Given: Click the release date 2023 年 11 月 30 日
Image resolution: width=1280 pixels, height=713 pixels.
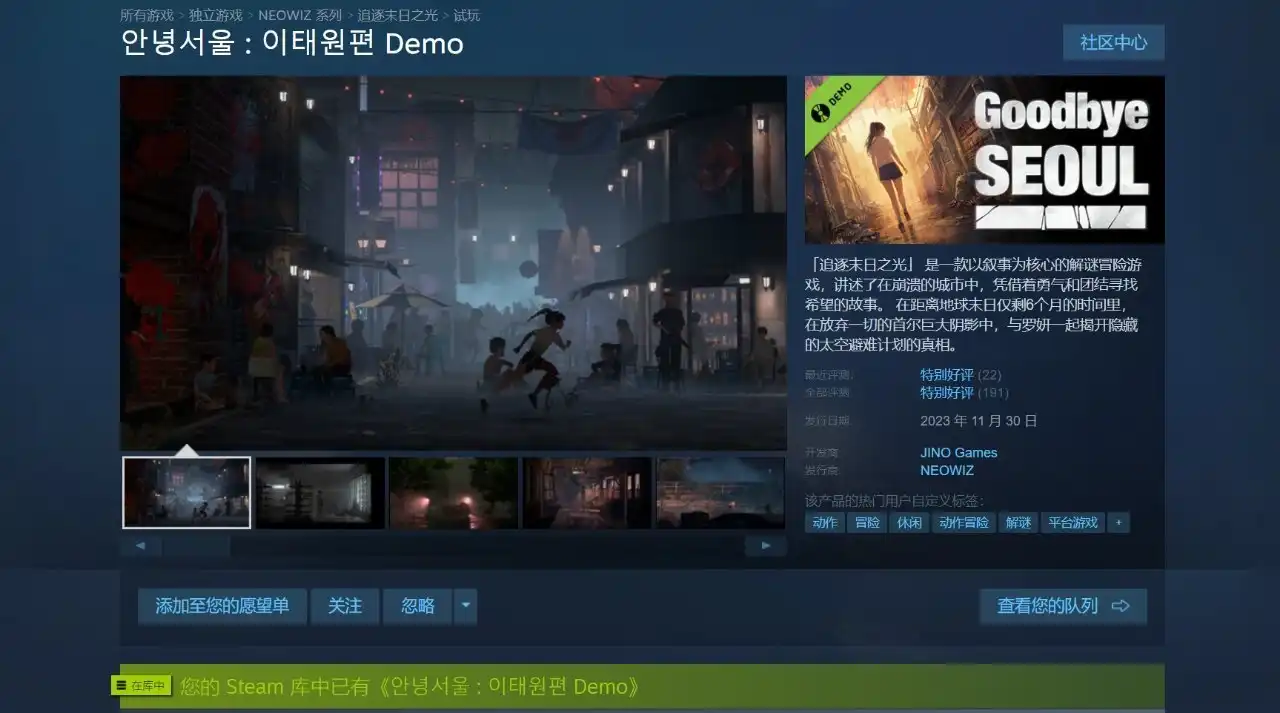Looking at the screenshot, I should (x=979, y=421).
